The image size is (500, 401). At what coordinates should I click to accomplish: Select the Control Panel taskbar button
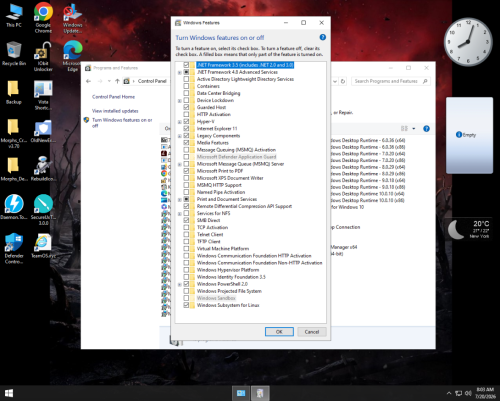click(x=241, y=393)
